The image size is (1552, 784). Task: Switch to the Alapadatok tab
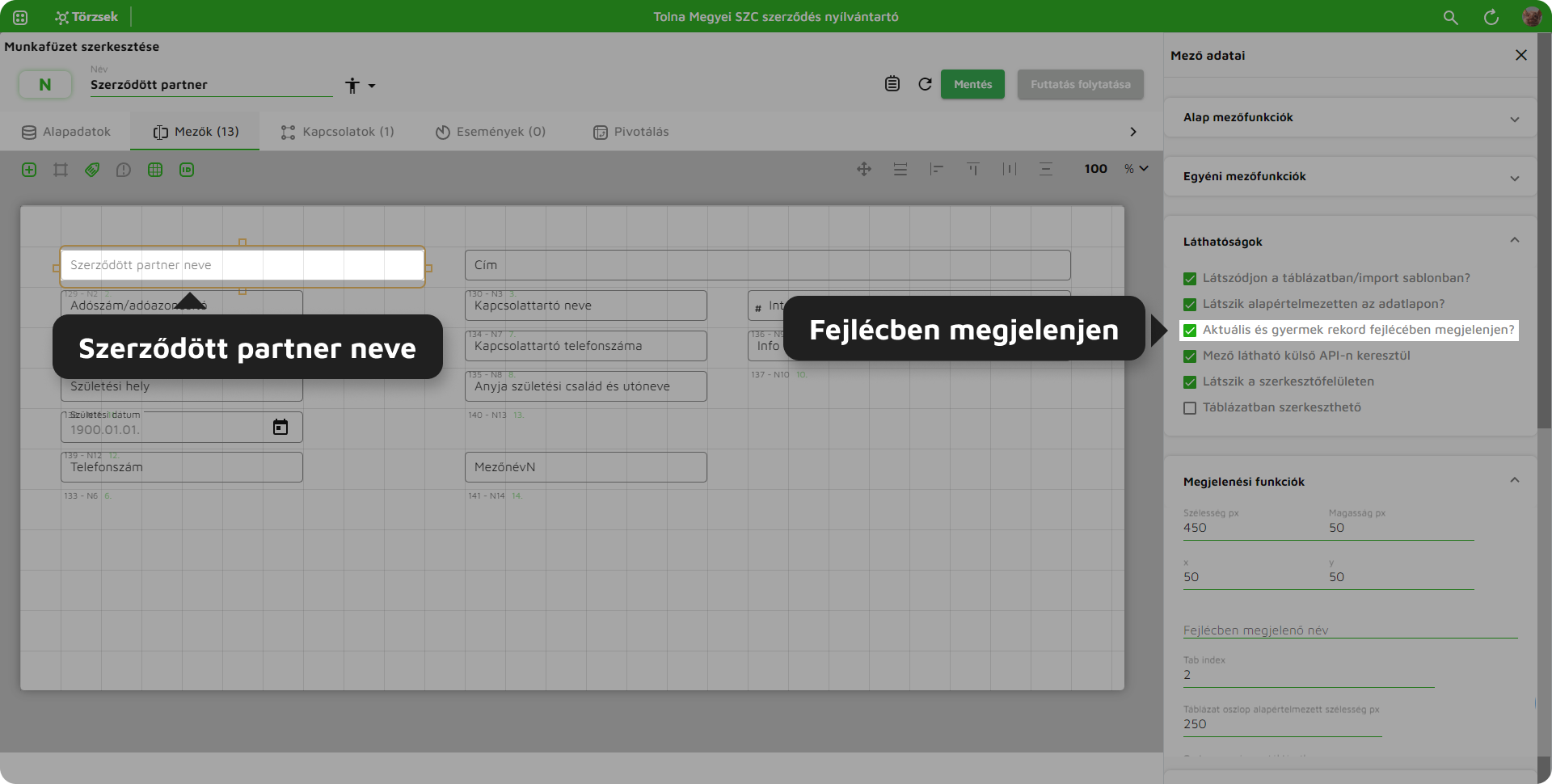coord(66,132)
